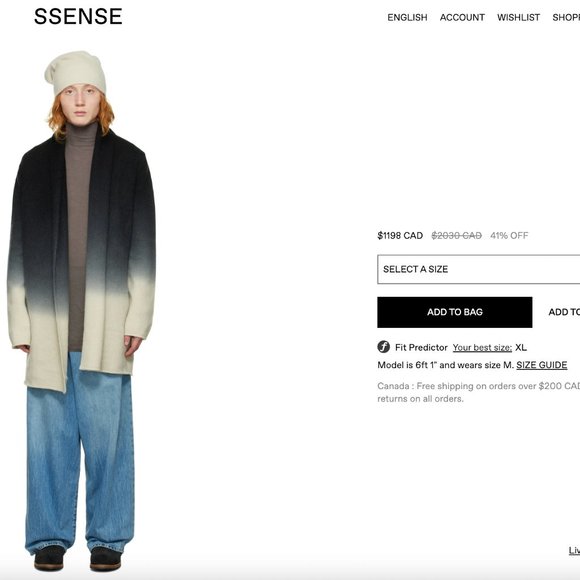580x580 pixels.
Task: Open the ENGLISH language menu
Action: 407,17
